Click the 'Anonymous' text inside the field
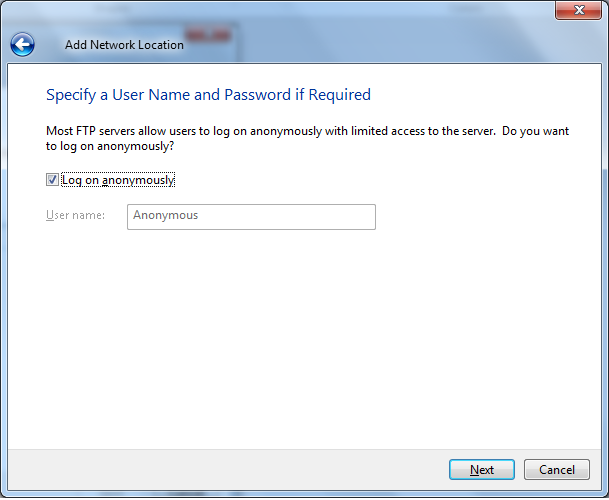Image resolution: width=609 pixels, height=500 pixels. (166, 216)
